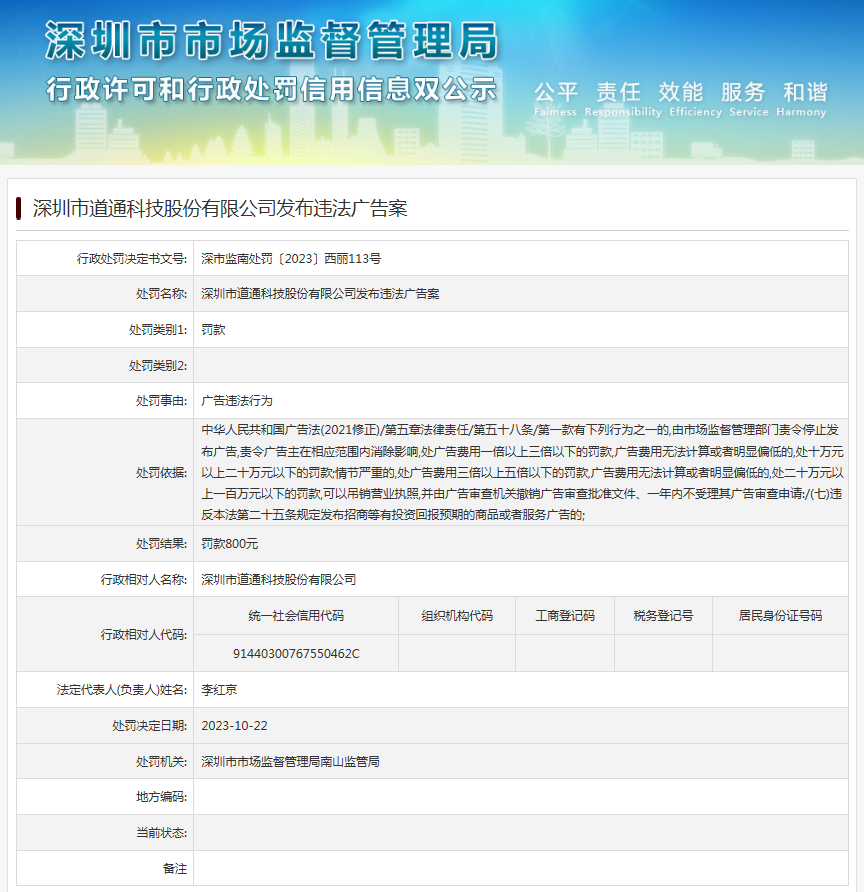Click the banner slogan 服务 Service
Viewport: 864px width, 892px height.
coord(749,99)
